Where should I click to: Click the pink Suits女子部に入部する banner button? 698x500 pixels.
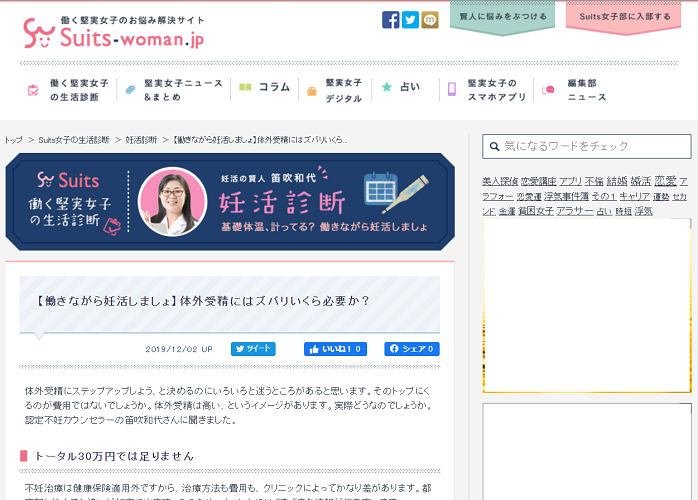click(x=624, y=17)
